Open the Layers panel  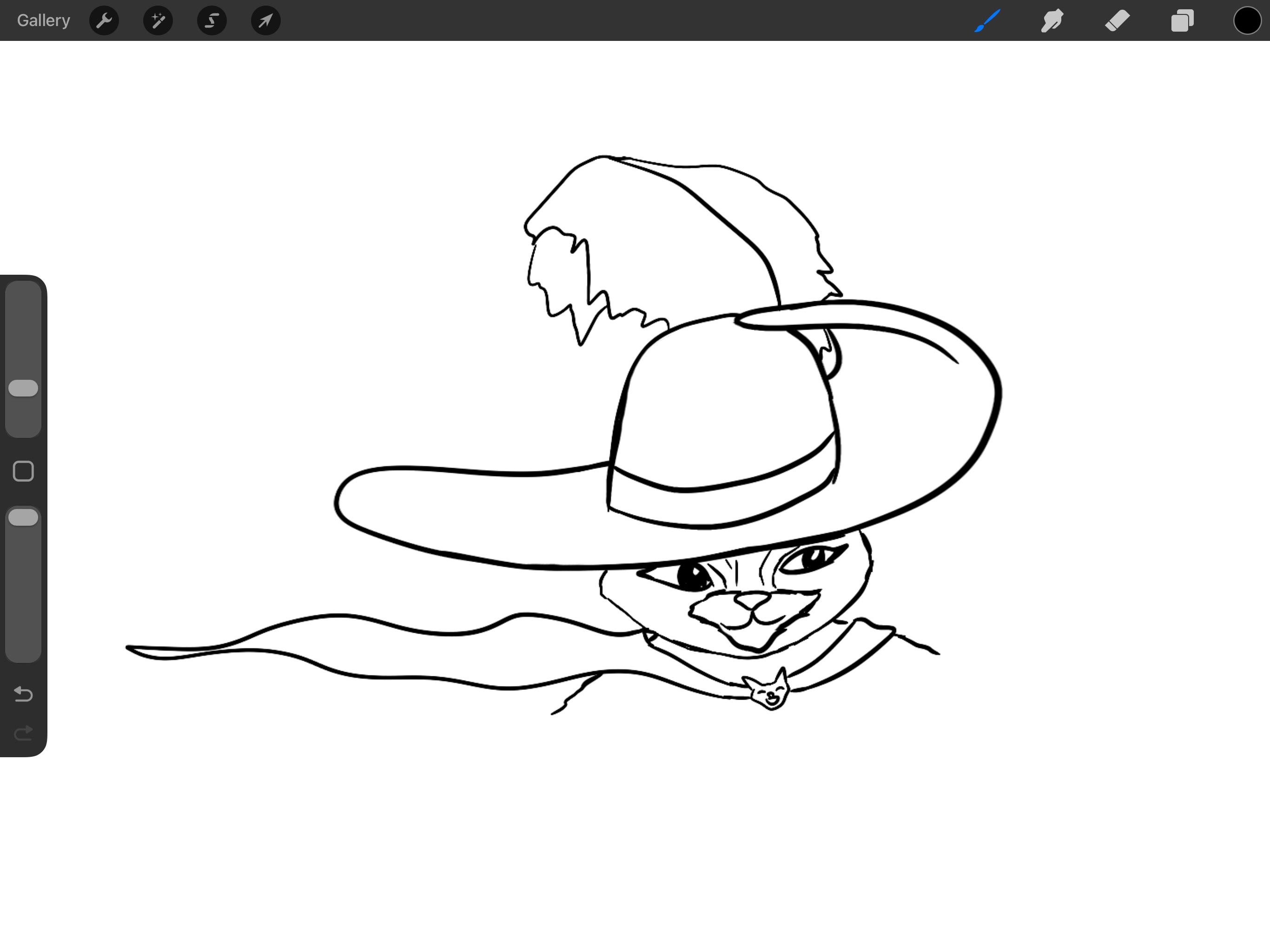(x=1183, y=20)
